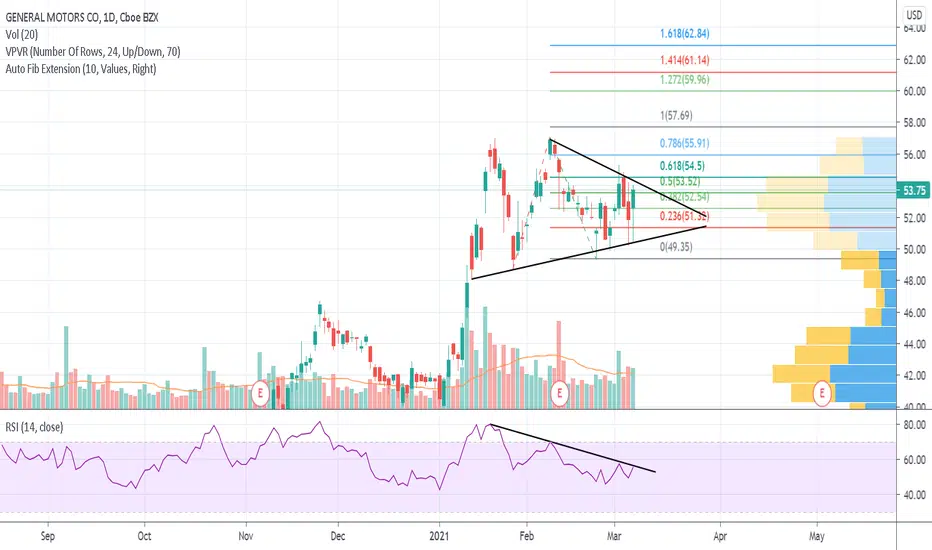Click the 48.00 price scale value
932x550 pixels.
914,281
